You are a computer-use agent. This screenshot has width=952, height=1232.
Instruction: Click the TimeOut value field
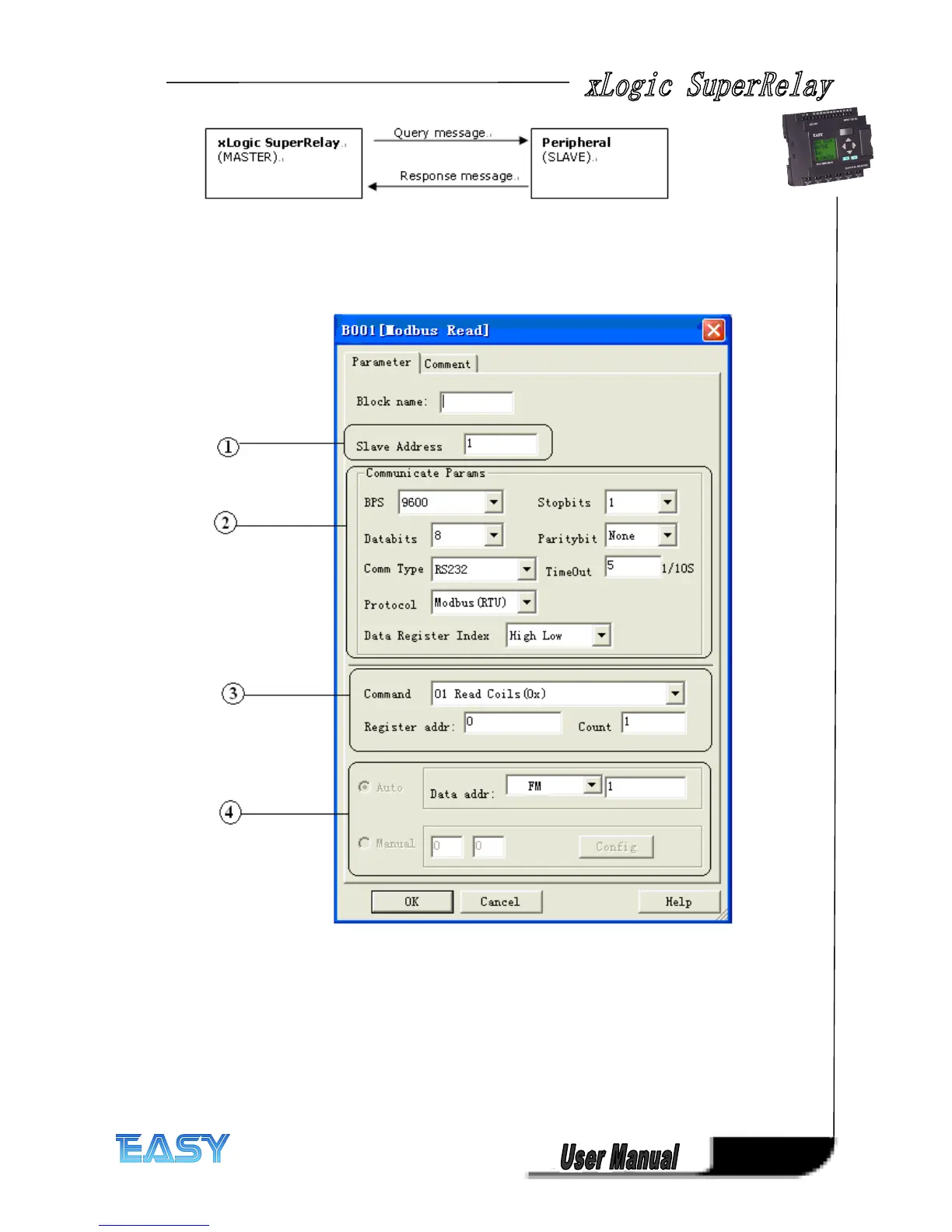[x=633, y=566]
